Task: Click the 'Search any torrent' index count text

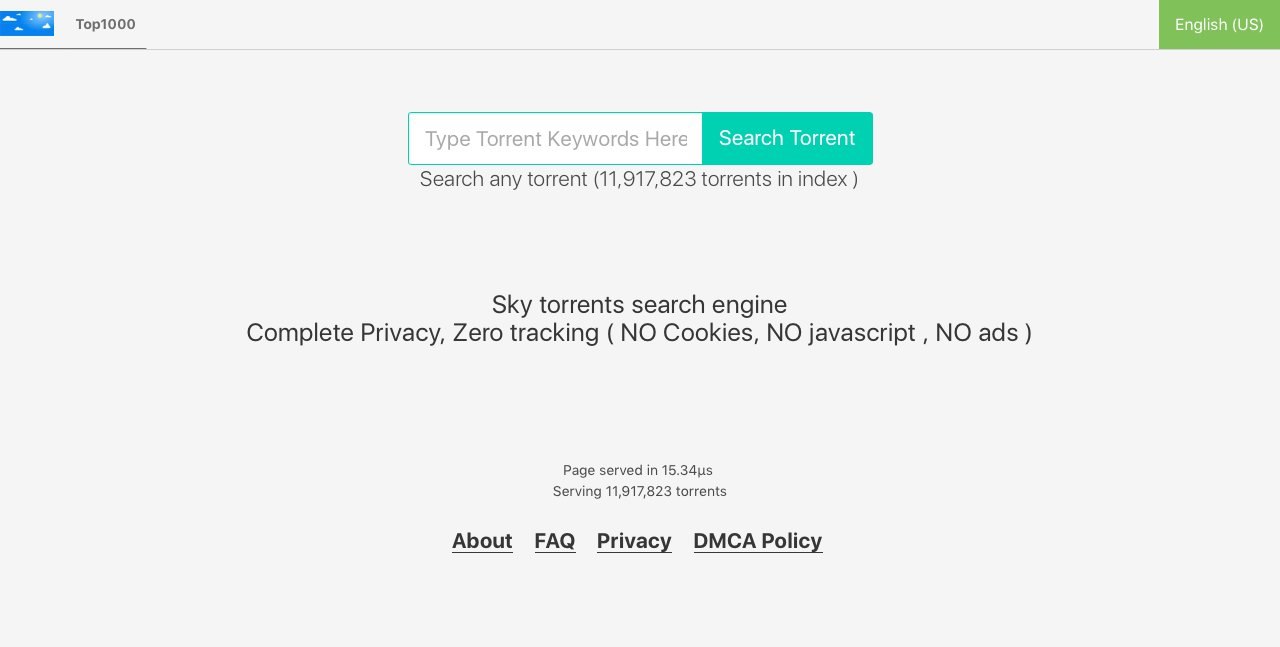Action: tap(639, 179)
